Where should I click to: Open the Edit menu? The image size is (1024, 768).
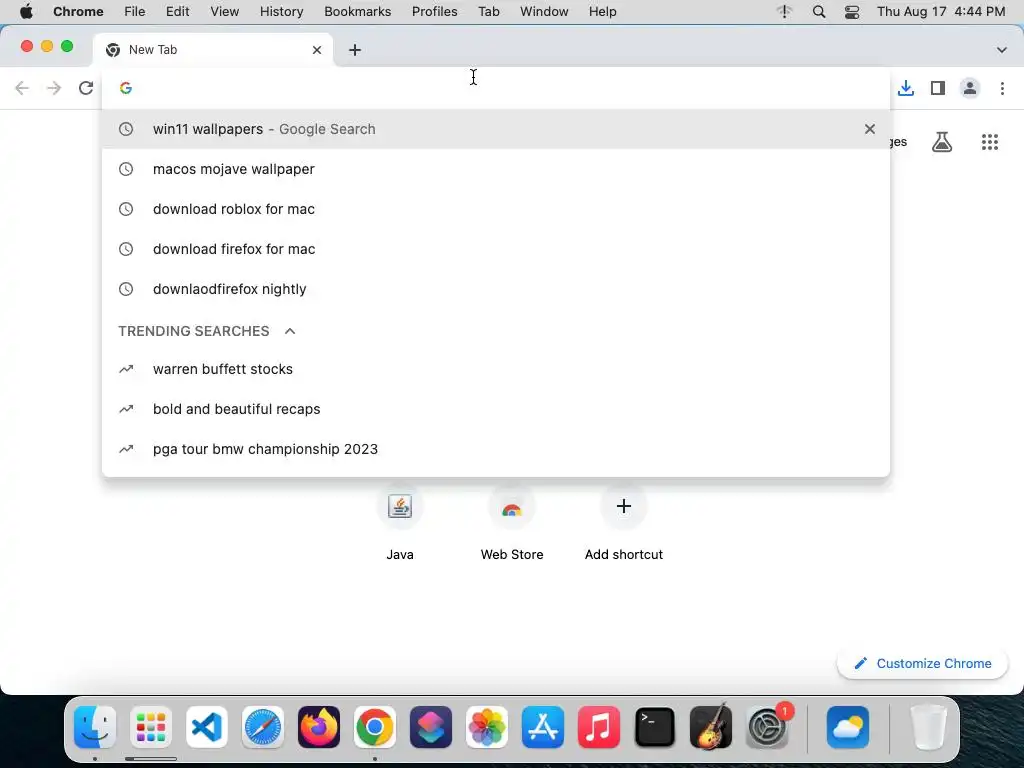(177, 11)
